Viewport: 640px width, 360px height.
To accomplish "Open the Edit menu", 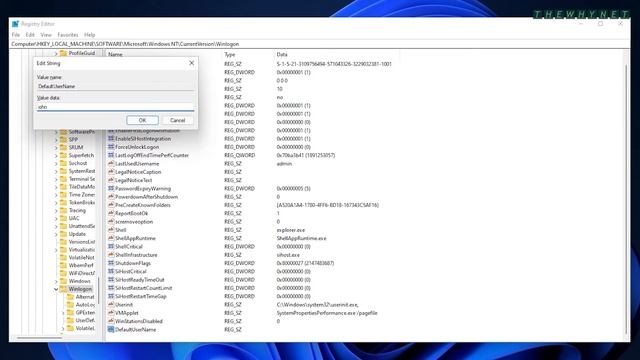I will (x=30, y=35).
